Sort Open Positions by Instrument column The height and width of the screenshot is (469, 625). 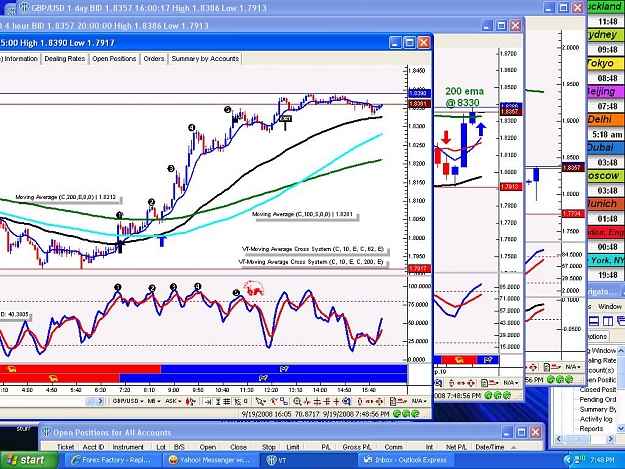(128, 447)
